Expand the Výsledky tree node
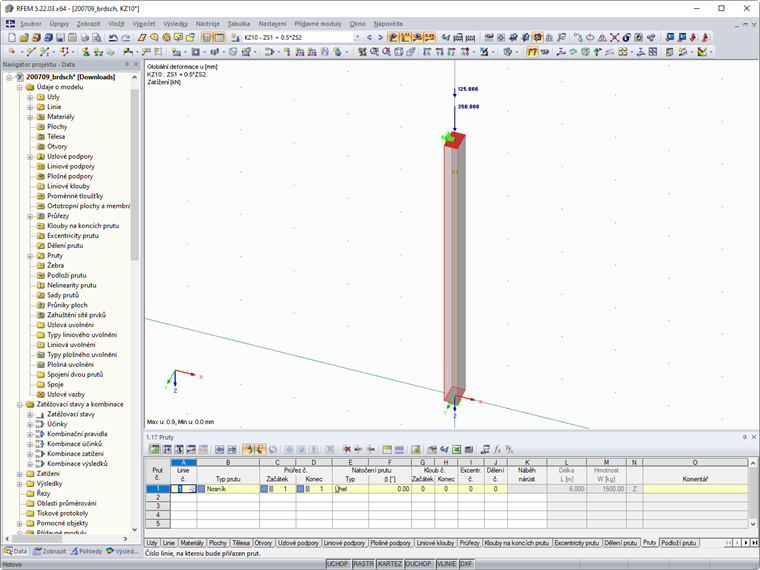 click(19, 484)
